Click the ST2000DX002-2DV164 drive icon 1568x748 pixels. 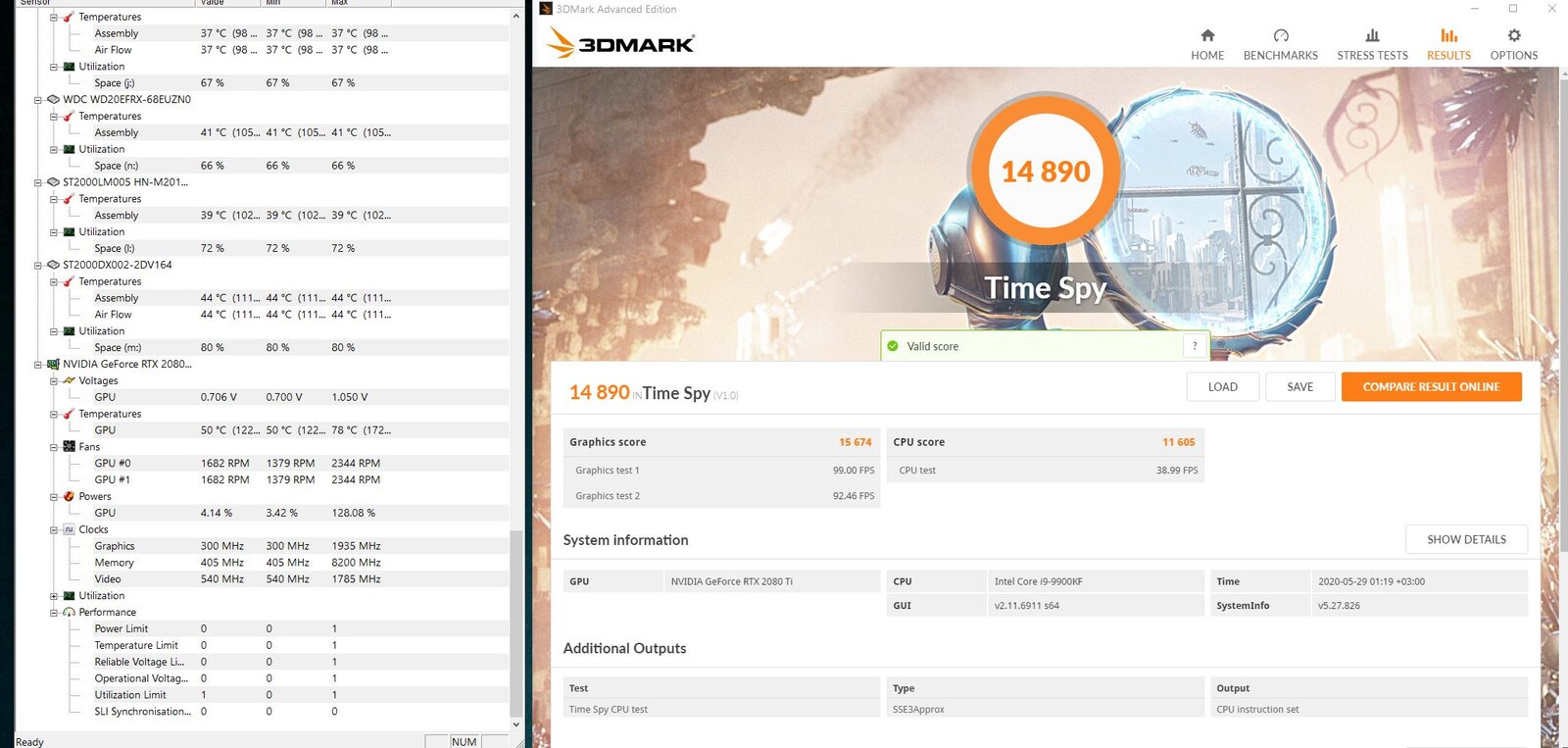pos(53,265)
